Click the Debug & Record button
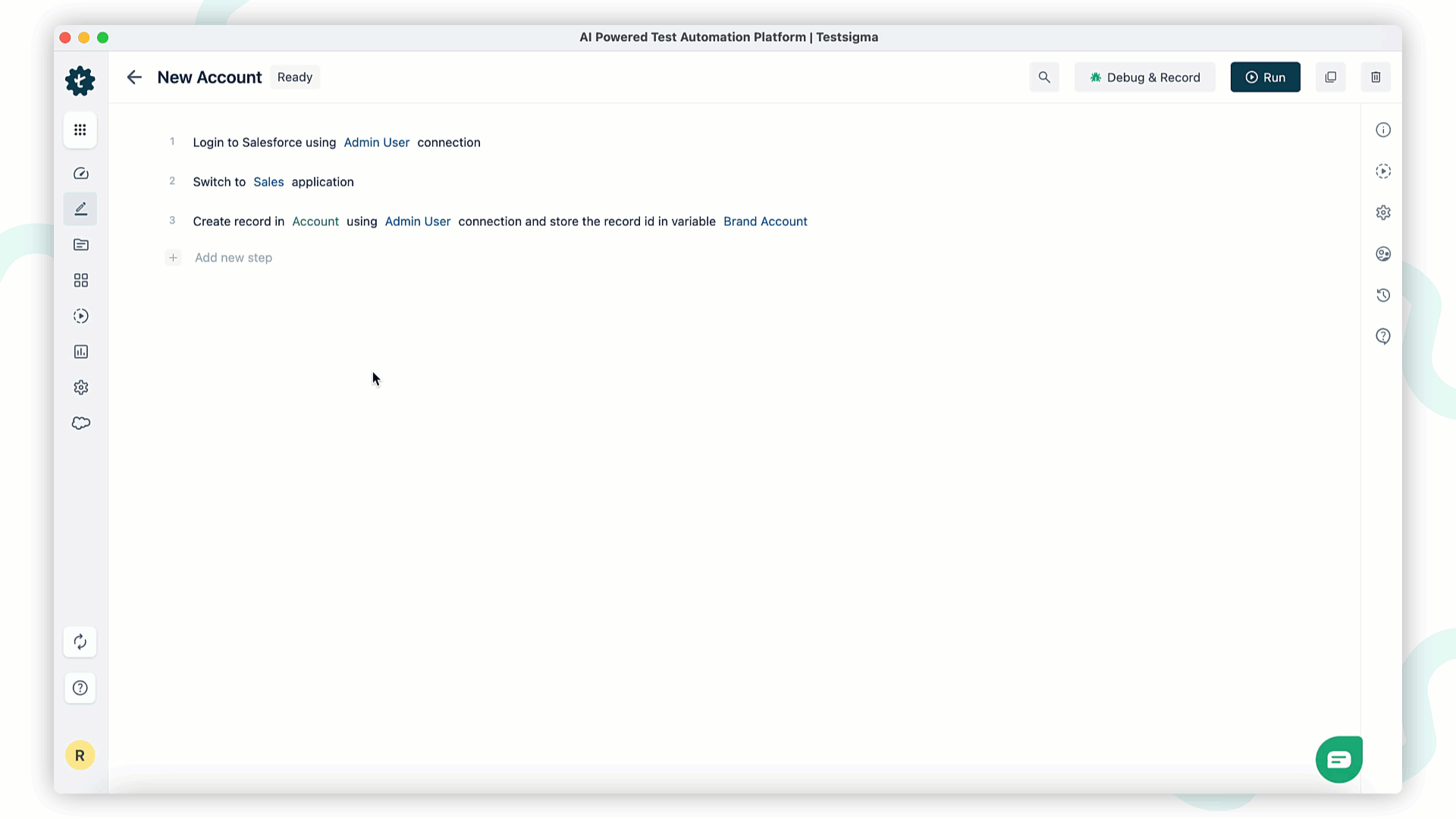This screenshot has width=1456, height=819. click(1145, 77)
